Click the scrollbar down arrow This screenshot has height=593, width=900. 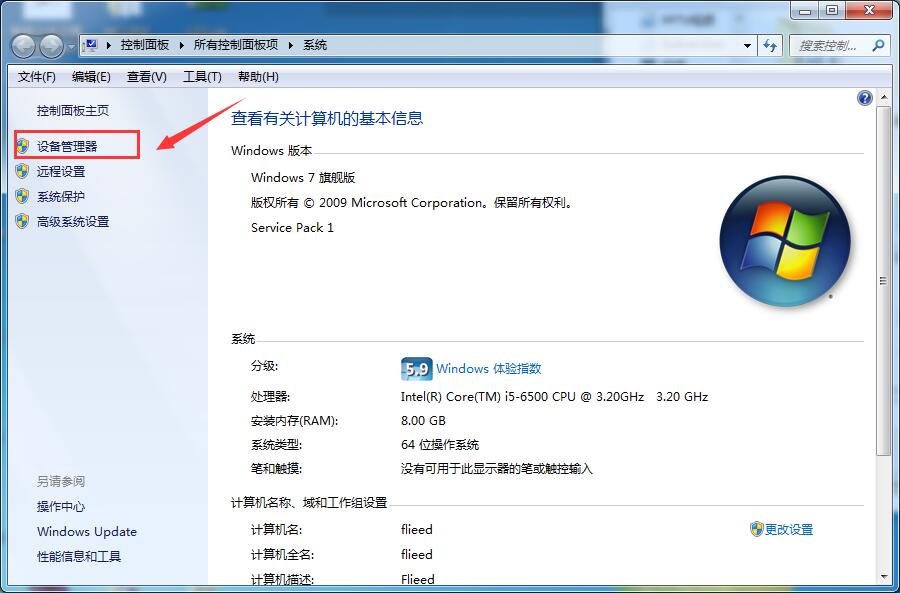(x=883, y=576)
